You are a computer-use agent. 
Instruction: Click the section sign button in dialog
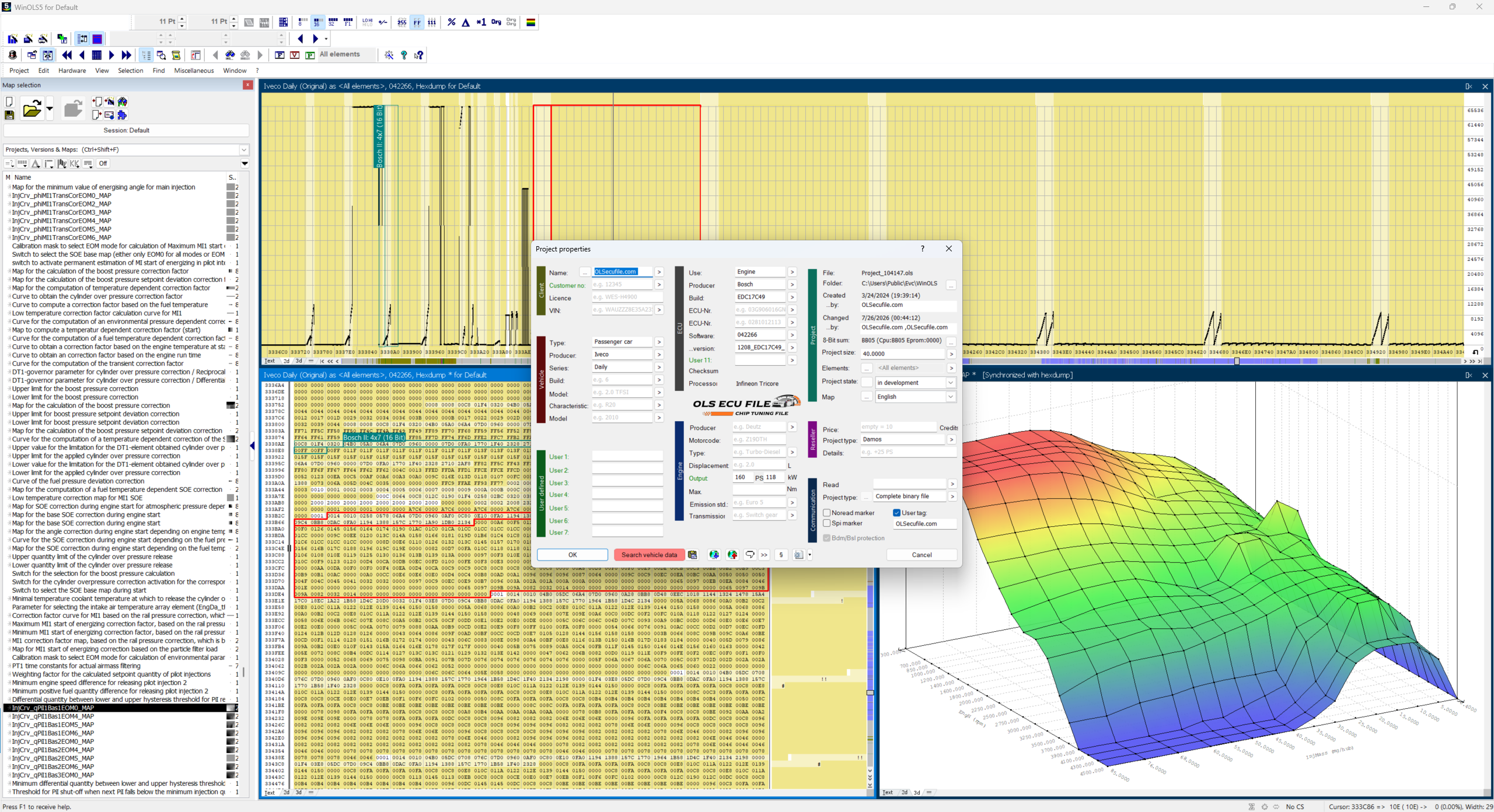(781, 555)
